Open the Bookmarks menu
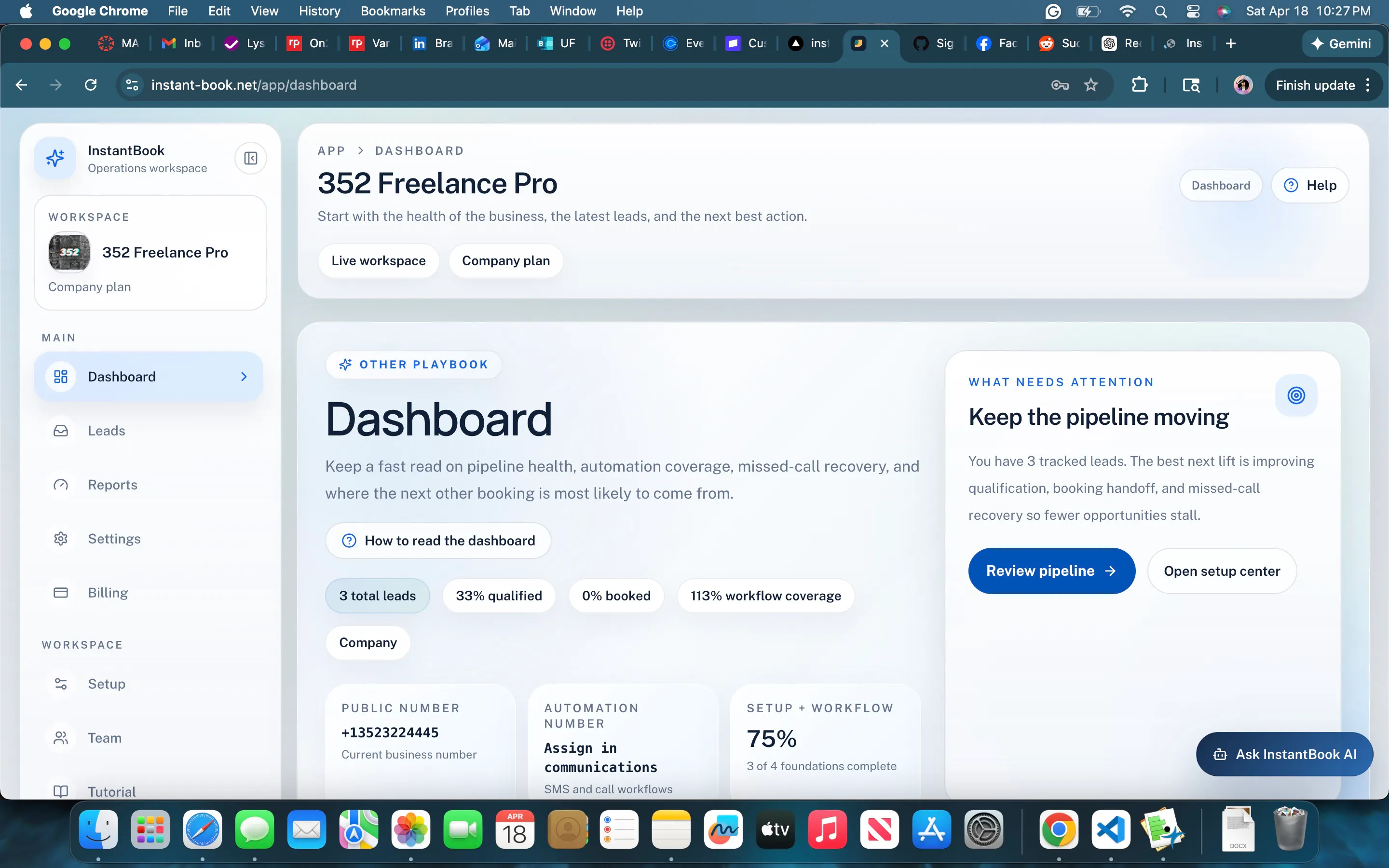This screenshot has height=868, width=1389. pos(393,11)
